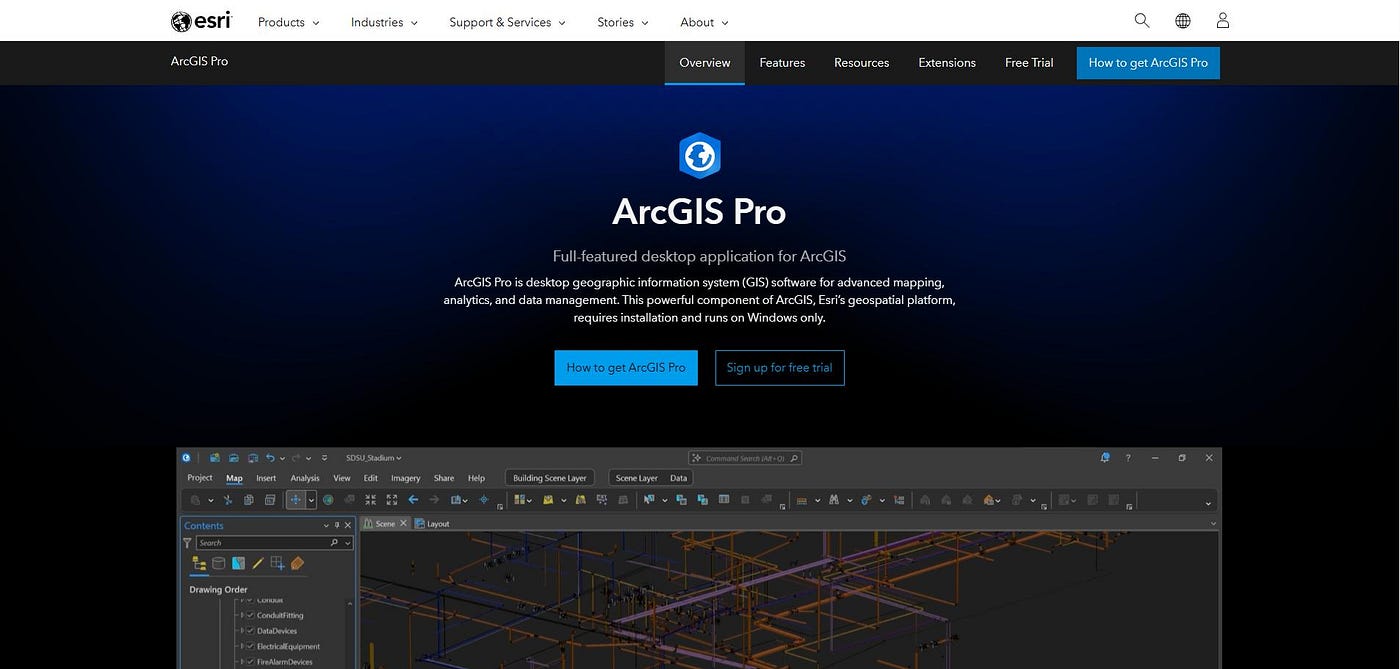
Task: Uncheck the DataDevices layer checkbox
Action: (250, 631)
